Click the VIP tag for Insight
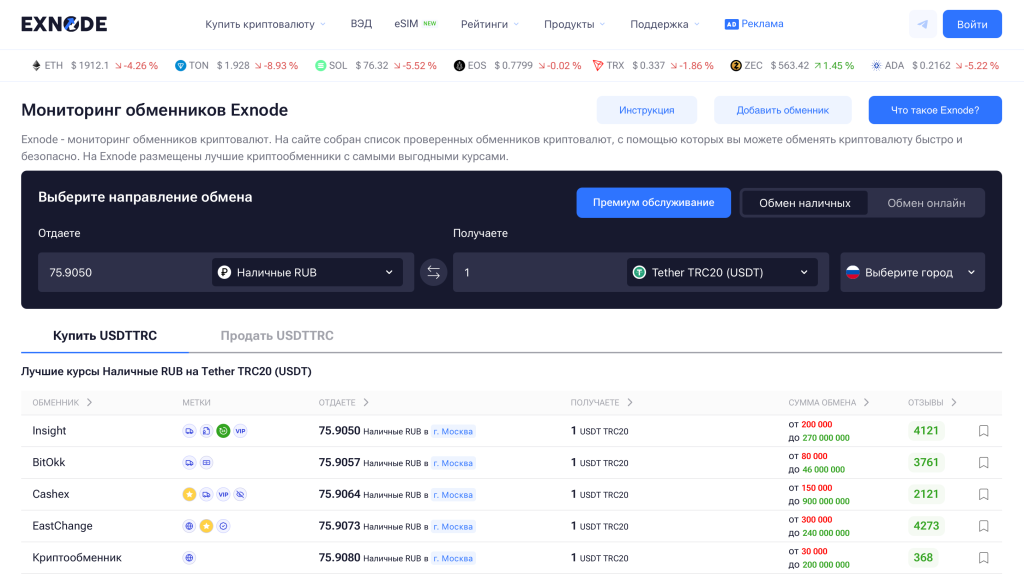1024x574 pixels. (x=240, y=431)
